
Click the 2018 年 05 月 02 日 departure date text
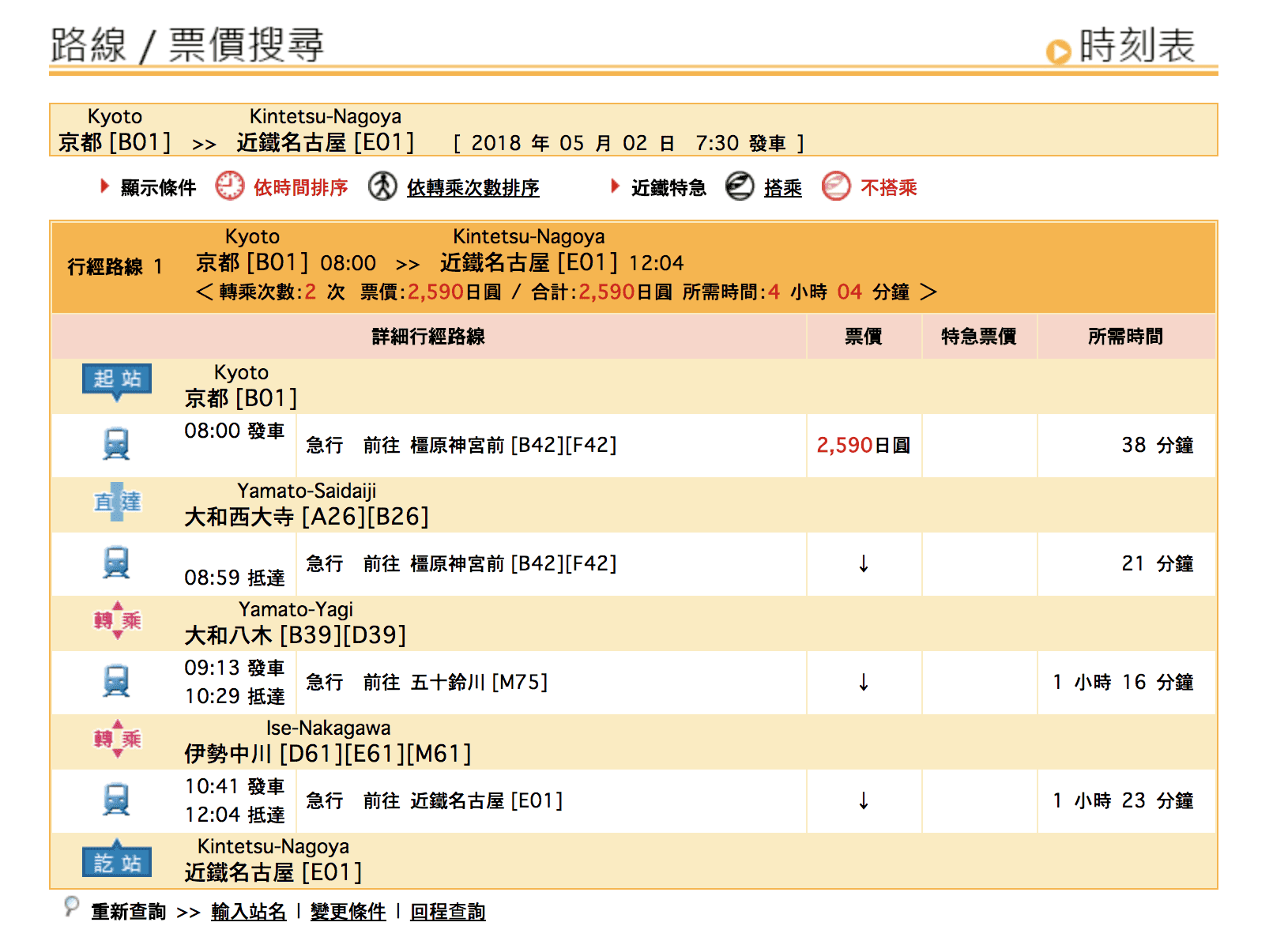(x=573, y=143)
